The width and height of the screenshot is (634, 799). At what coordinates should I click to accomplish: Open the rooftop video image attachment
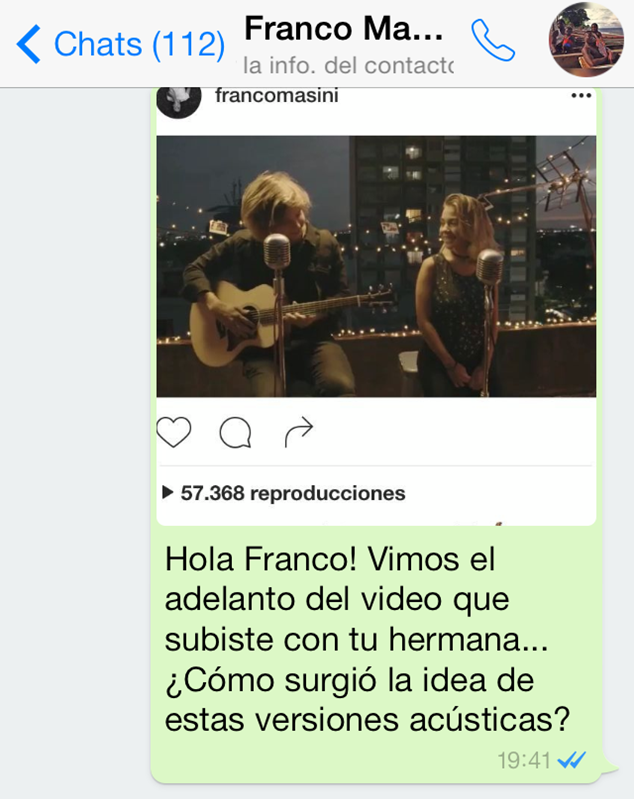tap(376, 266)
